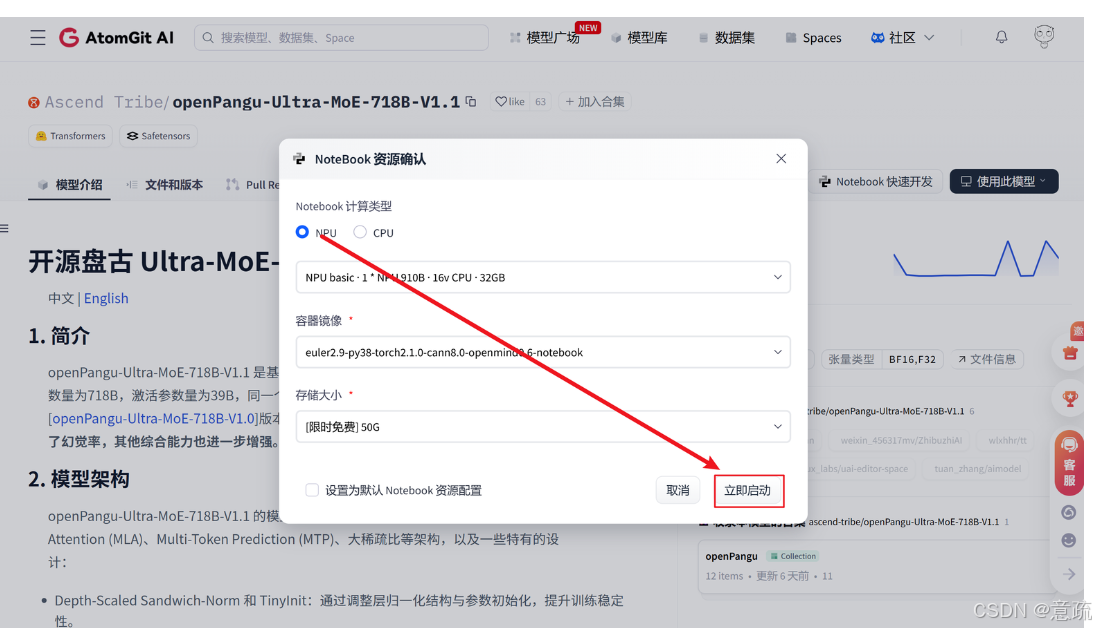
Task: Click the Safetensors tag
Action: pyautogui.click(x=159, y=136)
